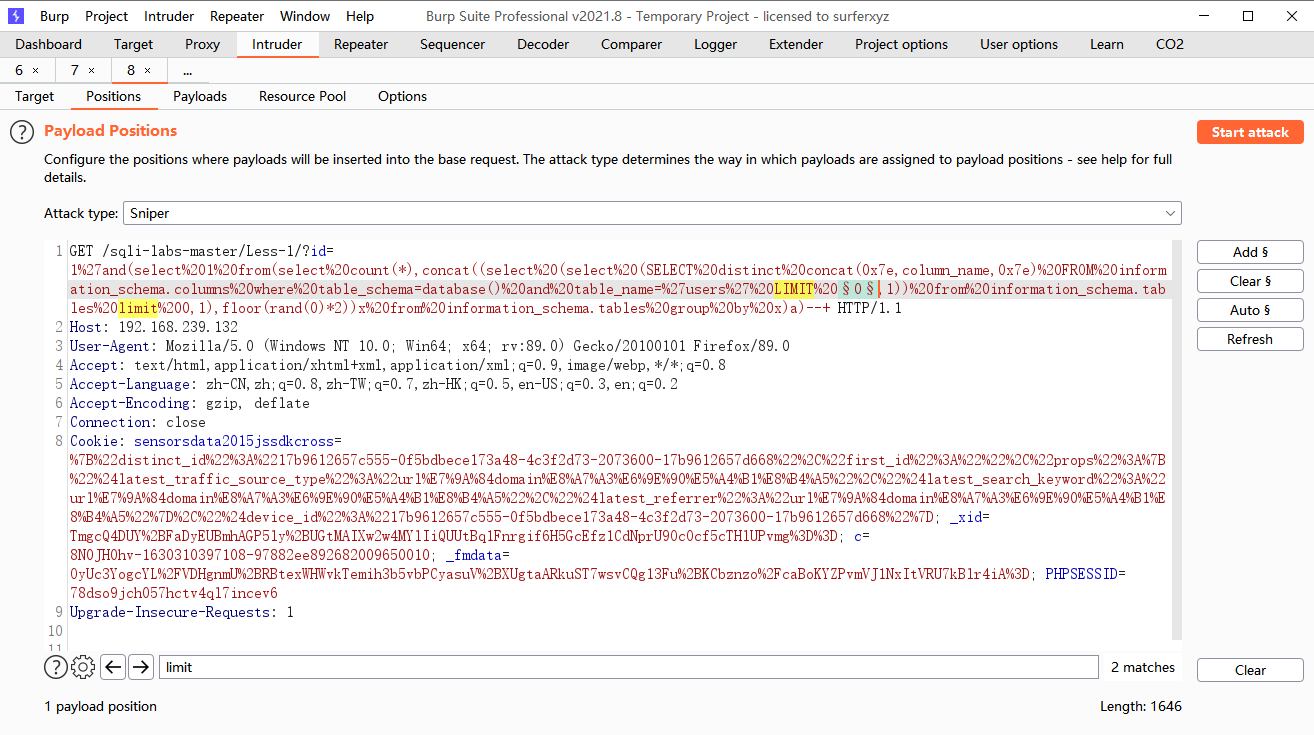Switch to the Extender tab
Viewport: 1314px width, 735px height.
point(796,44)
